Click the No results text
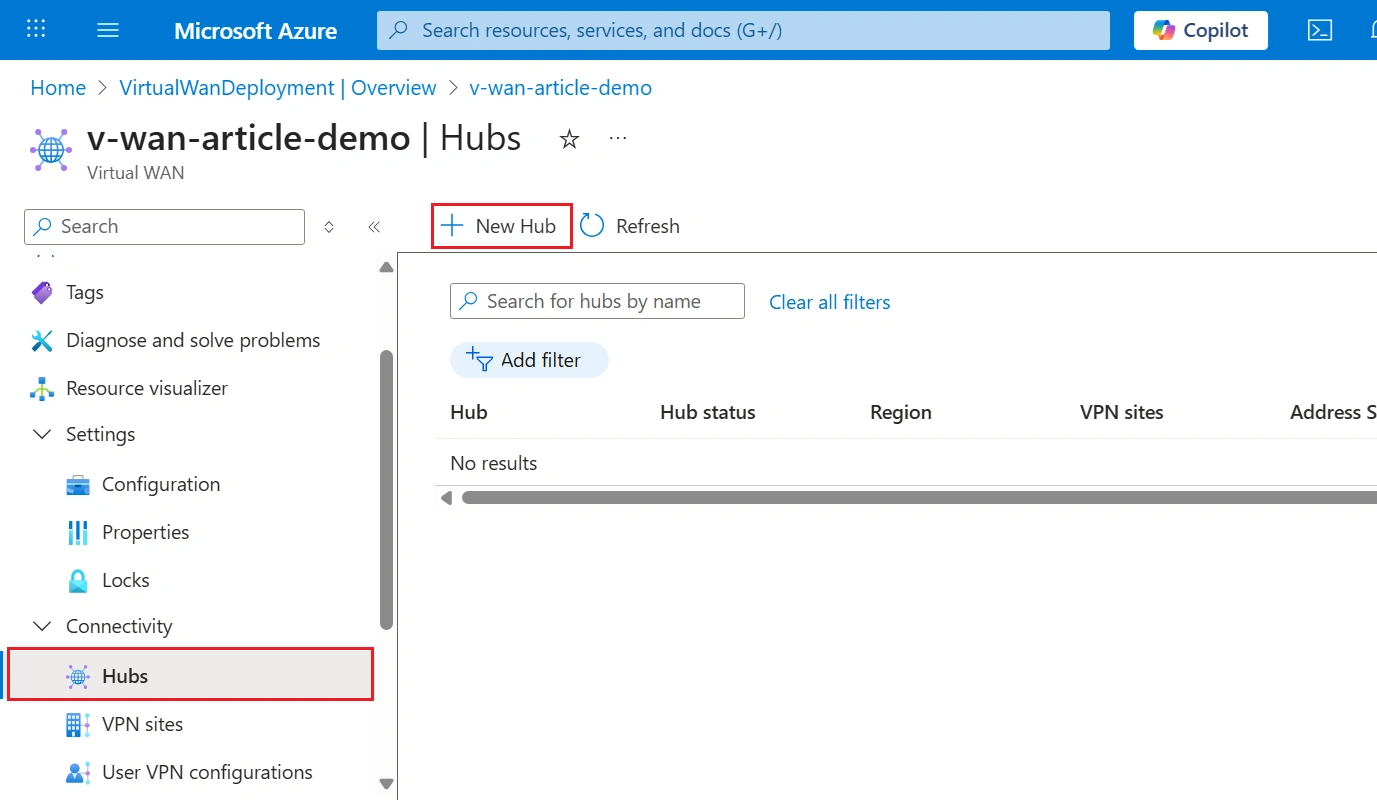1377x800 pixels. pos(494,463)
